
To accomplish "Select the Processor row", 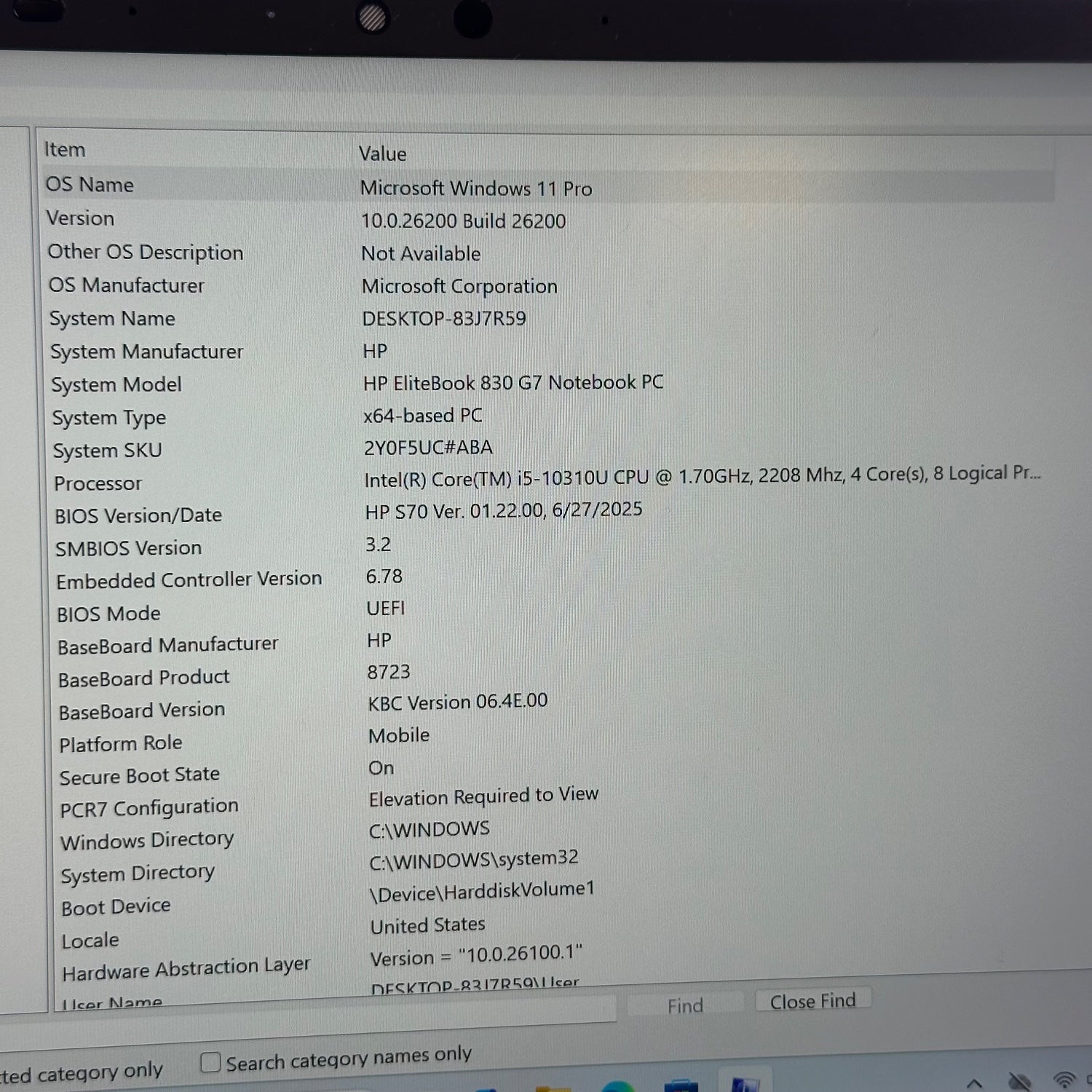I will pos(98,483).
